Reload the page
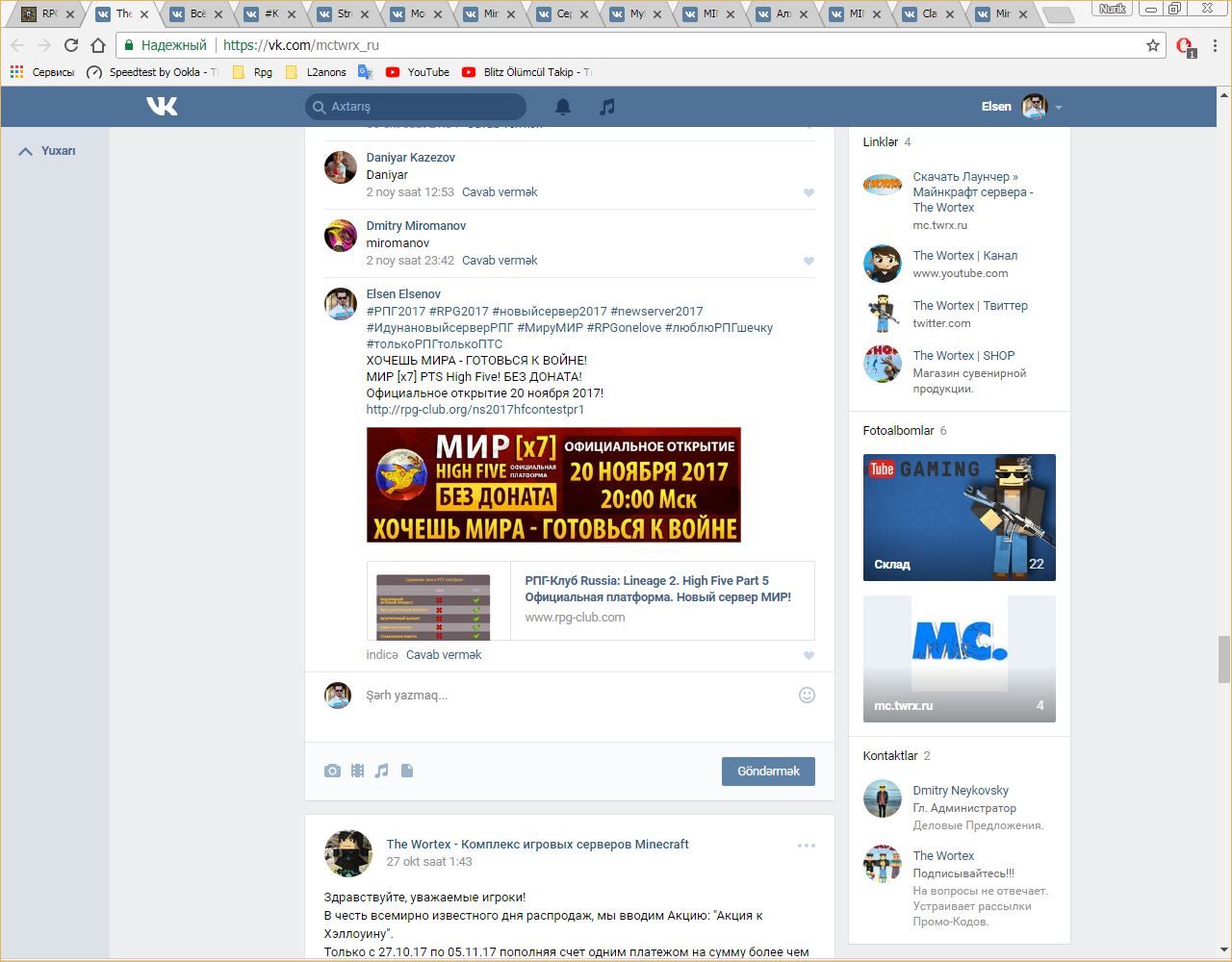Screen dimensions: 1232x962 click(70, 45)
